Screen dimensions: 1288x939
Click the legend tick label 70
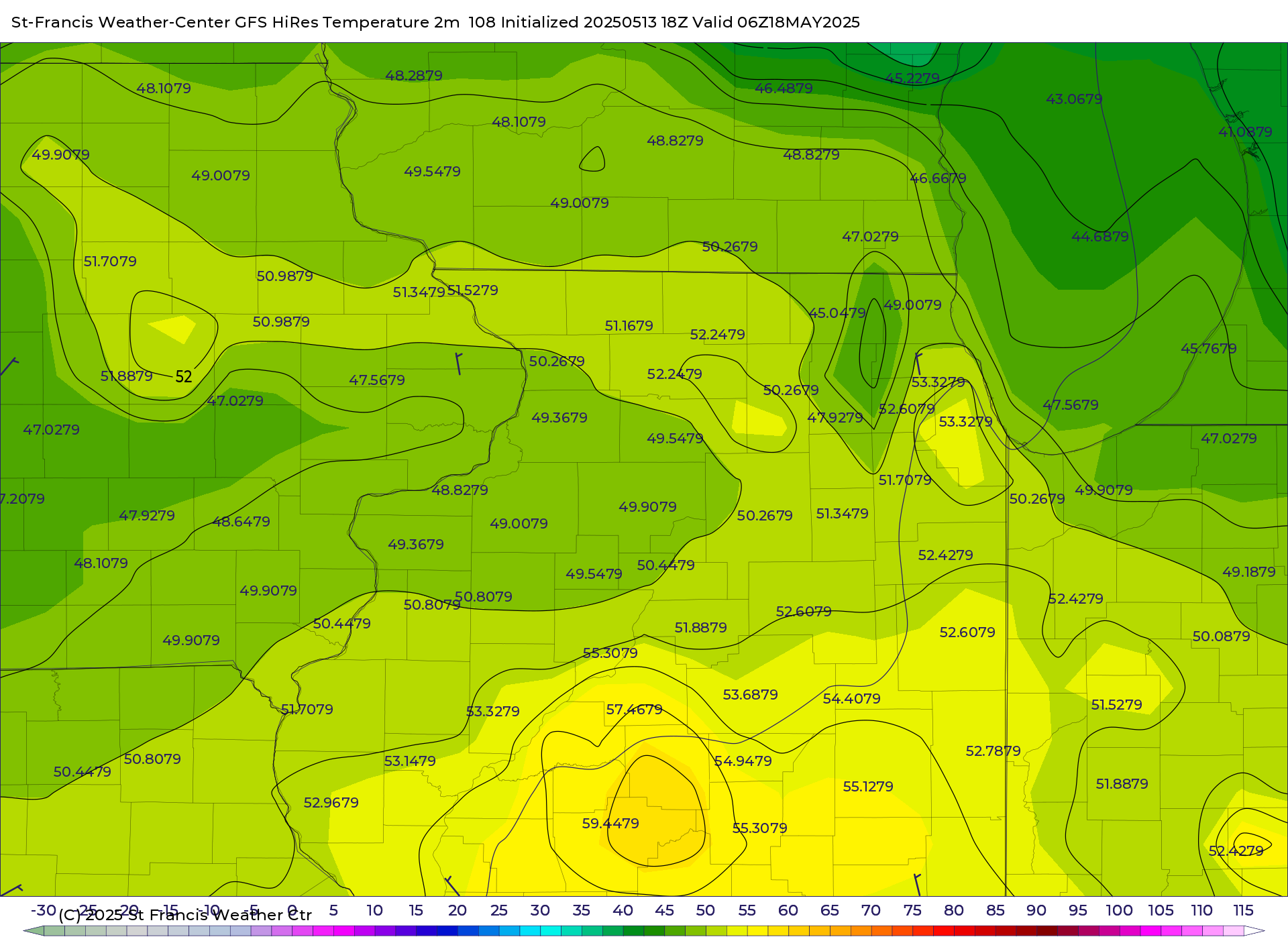click(x=871, y=910)
